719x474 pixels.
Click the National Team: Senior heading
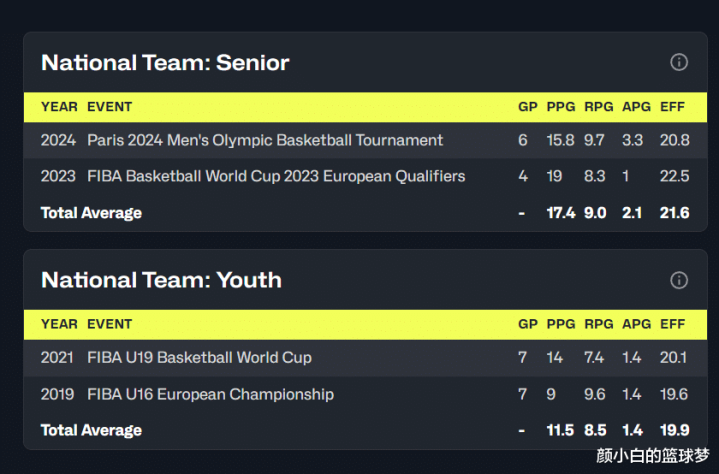click(x=165, y=63)
